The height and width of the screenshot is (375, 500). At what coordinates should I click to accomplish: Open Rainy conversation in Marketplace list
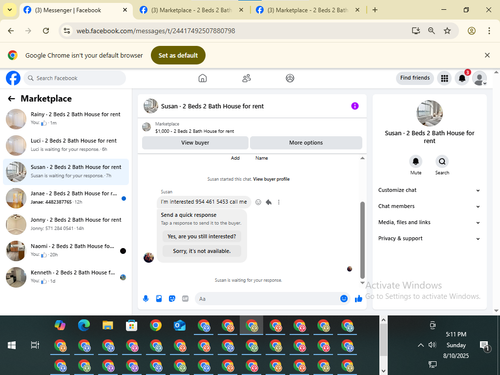(x=66, y=119)
